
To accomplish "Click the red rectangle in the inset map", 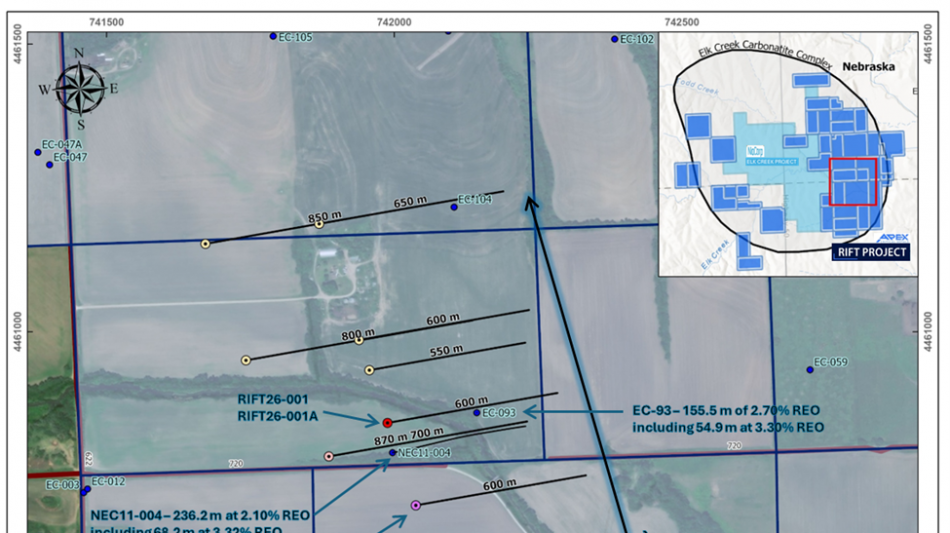I will pos(854,182).
